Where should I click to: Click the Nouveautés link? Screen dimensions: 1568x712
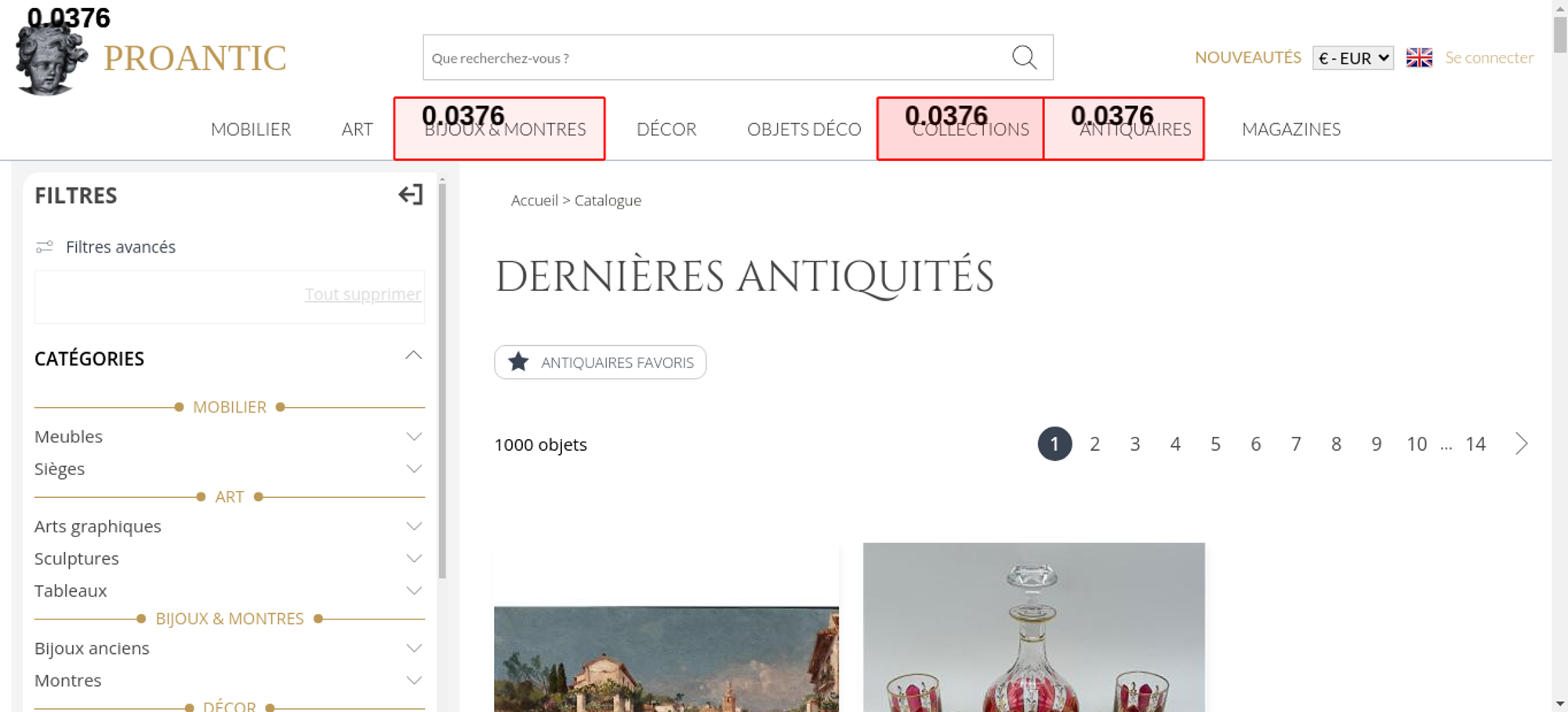coord(1247,57)
